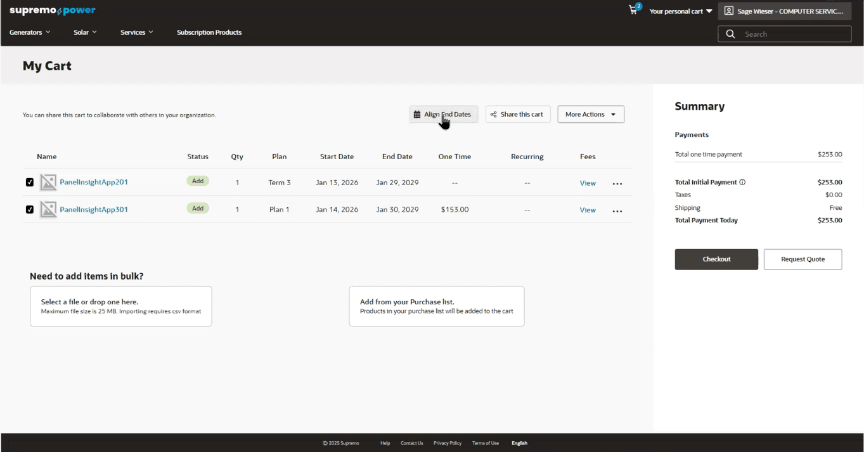Open the Solar menu
864x452 pixels.
85,33
